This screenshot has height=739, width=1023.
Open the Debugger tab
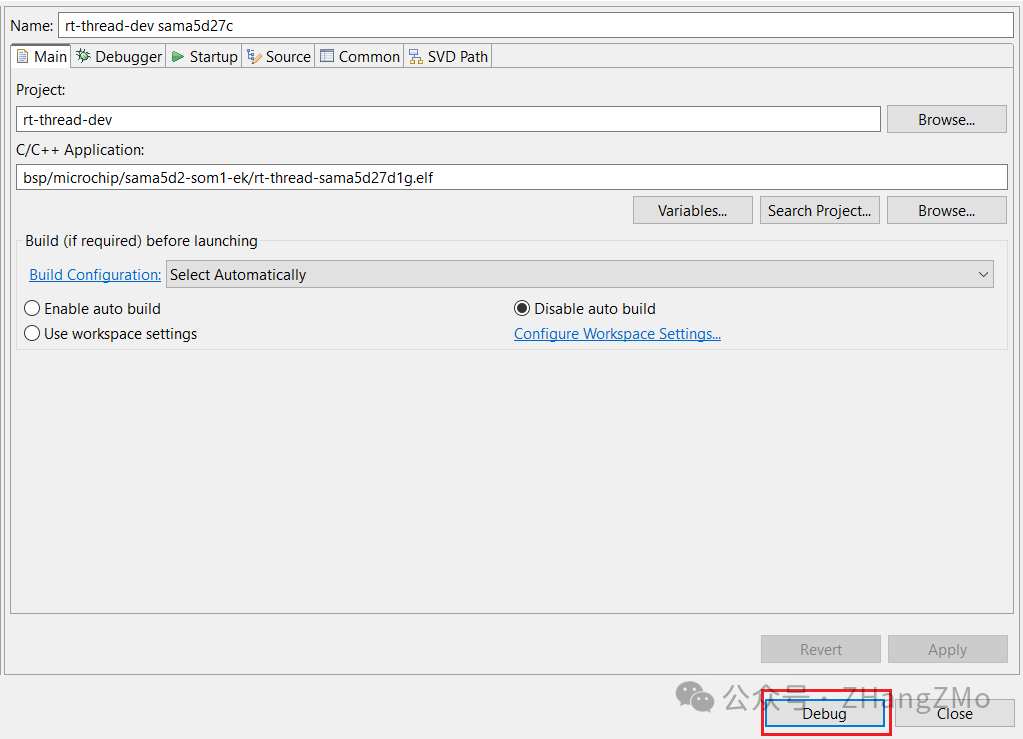119,57
